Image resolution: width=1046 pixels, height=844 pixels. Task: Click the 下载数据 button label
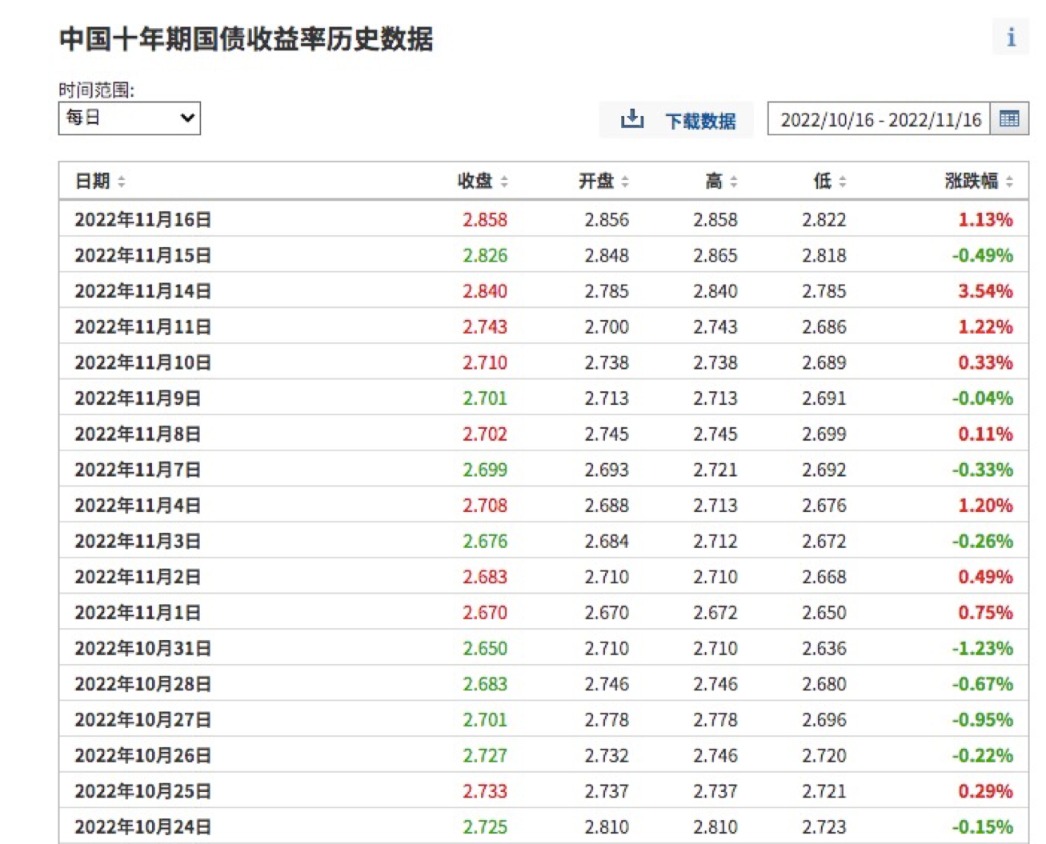(700, 121)
